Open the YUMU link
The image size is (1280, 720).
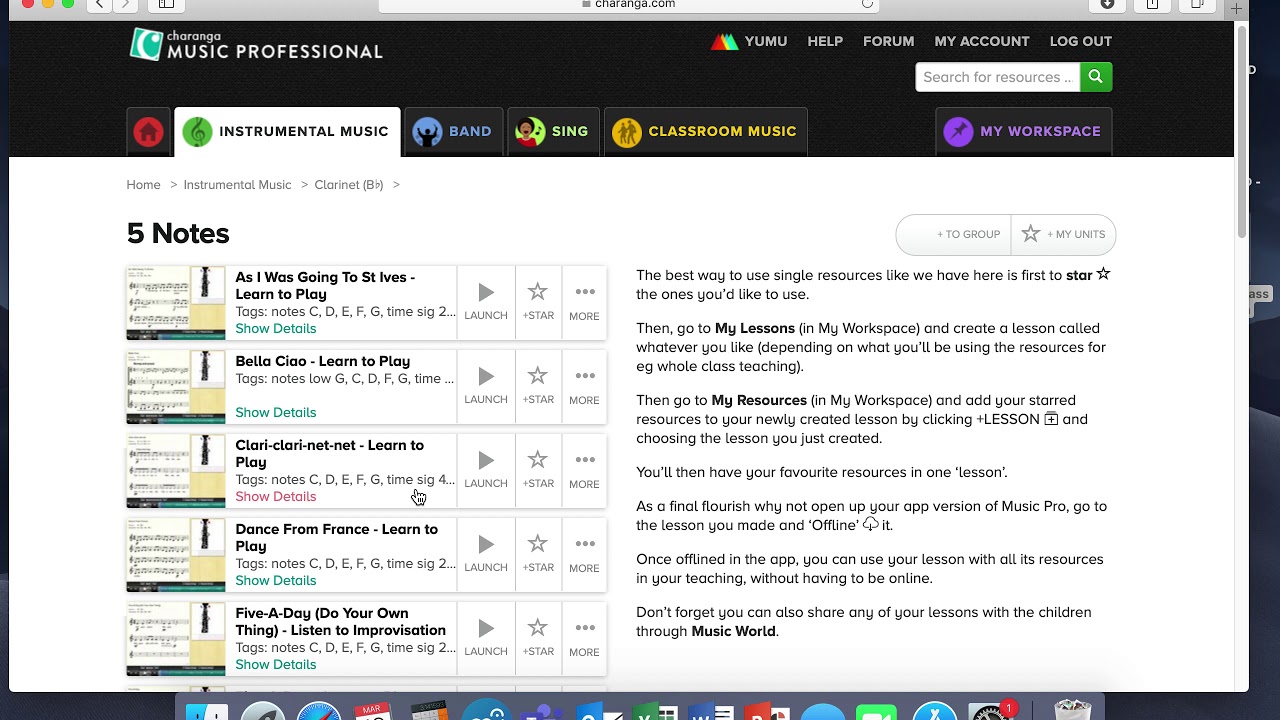pyautogui.click(x=749, y=41)
